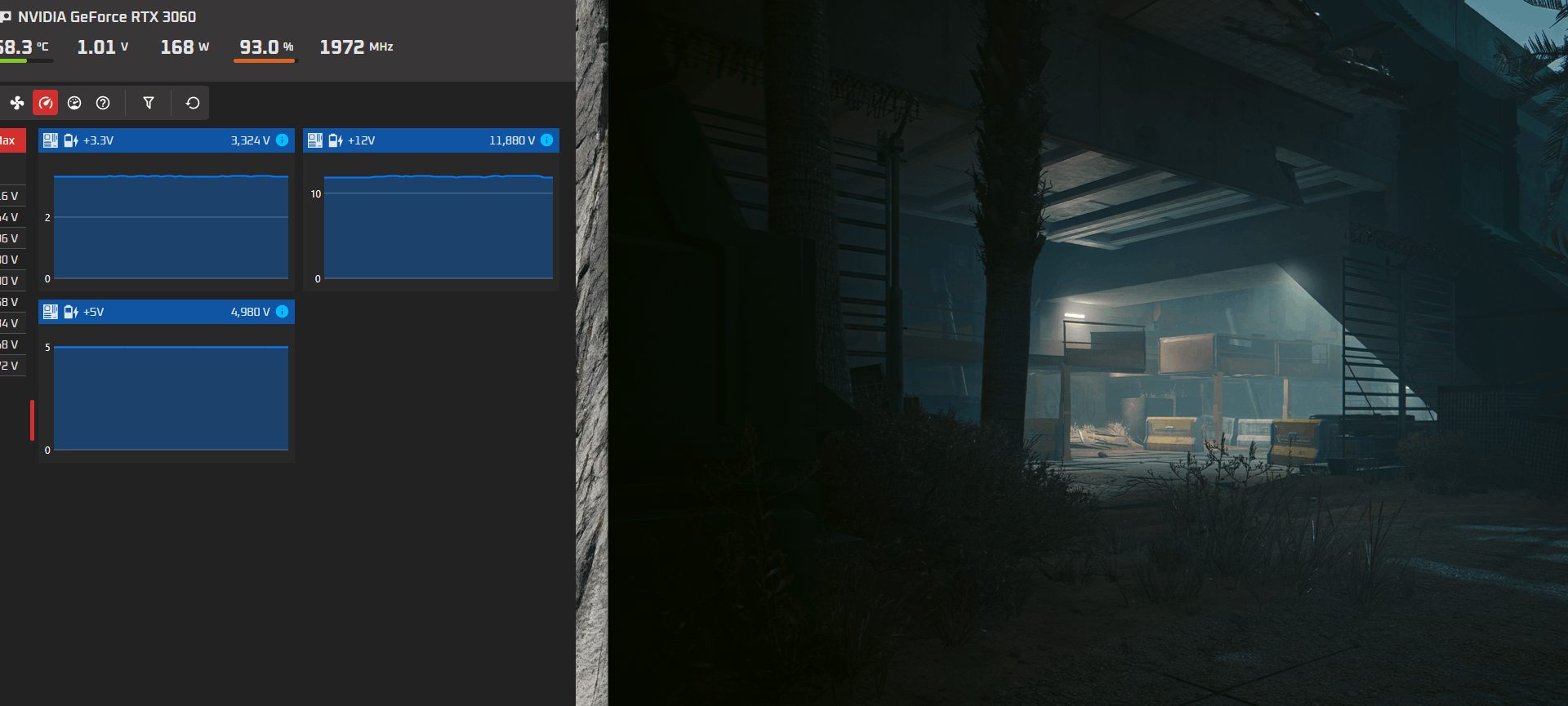Select the fan sensors filter icon
Screen dimensions: 1568x706
(16, 103)
